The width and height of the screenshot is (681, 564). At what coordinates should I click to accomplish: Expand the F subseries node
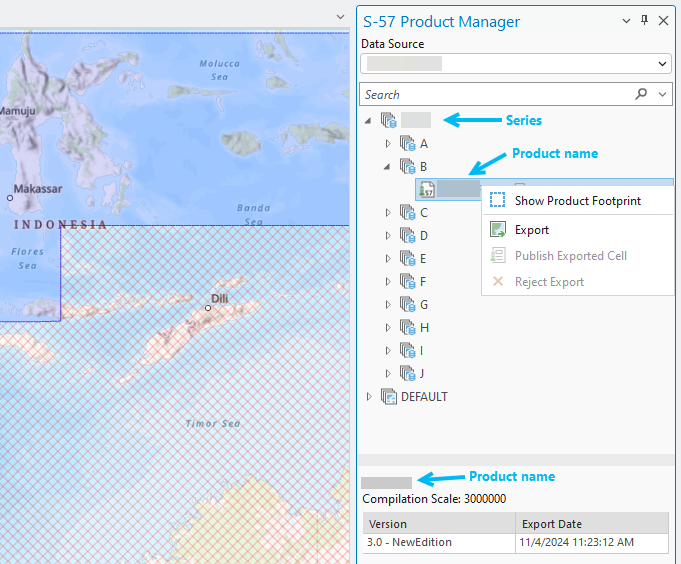pyautogui.click(x=388, y=282)
